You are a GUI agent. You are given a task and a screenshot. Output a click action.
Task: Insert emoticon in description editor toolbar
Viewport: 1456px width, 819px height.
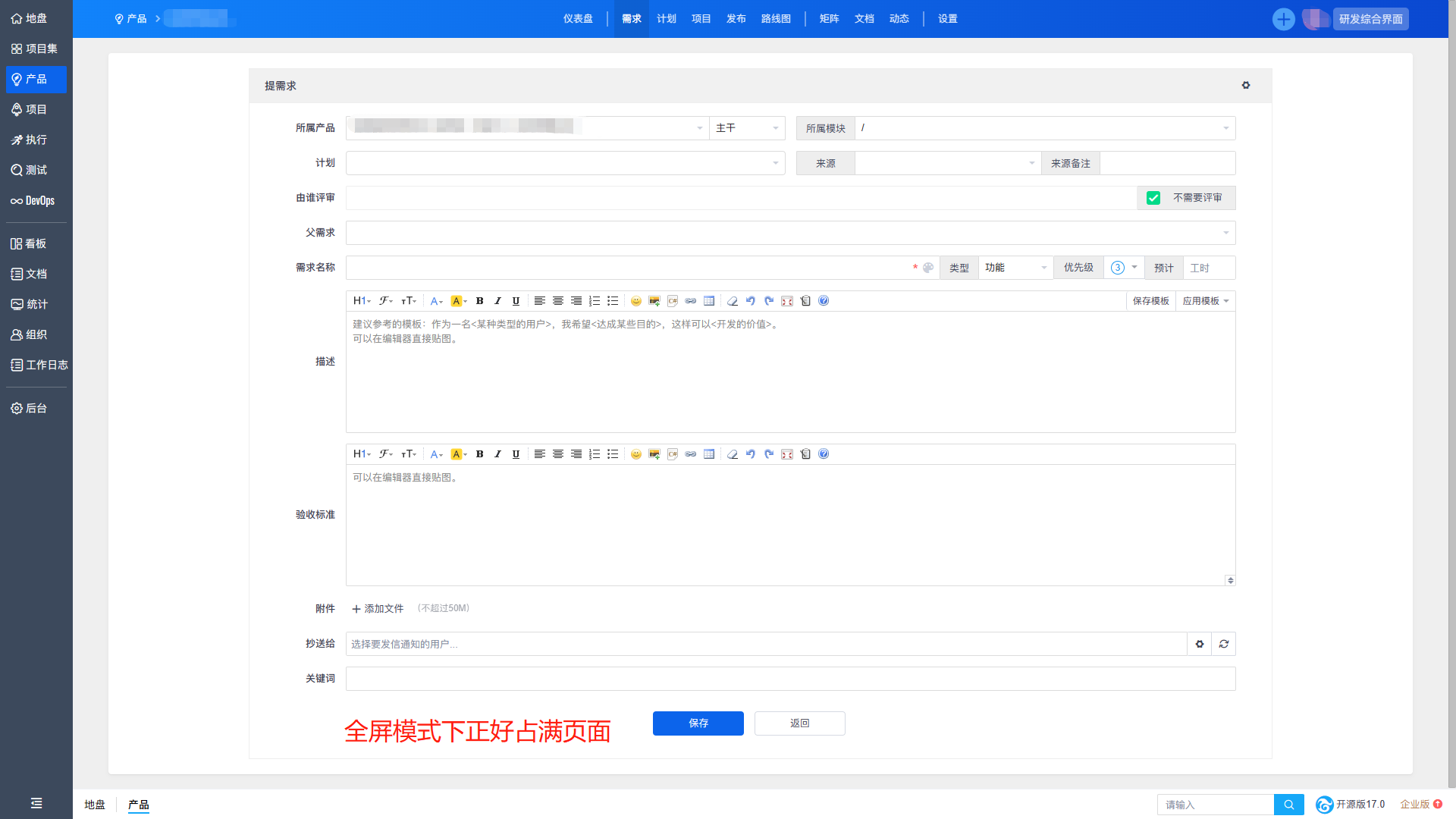coord(635,301)
